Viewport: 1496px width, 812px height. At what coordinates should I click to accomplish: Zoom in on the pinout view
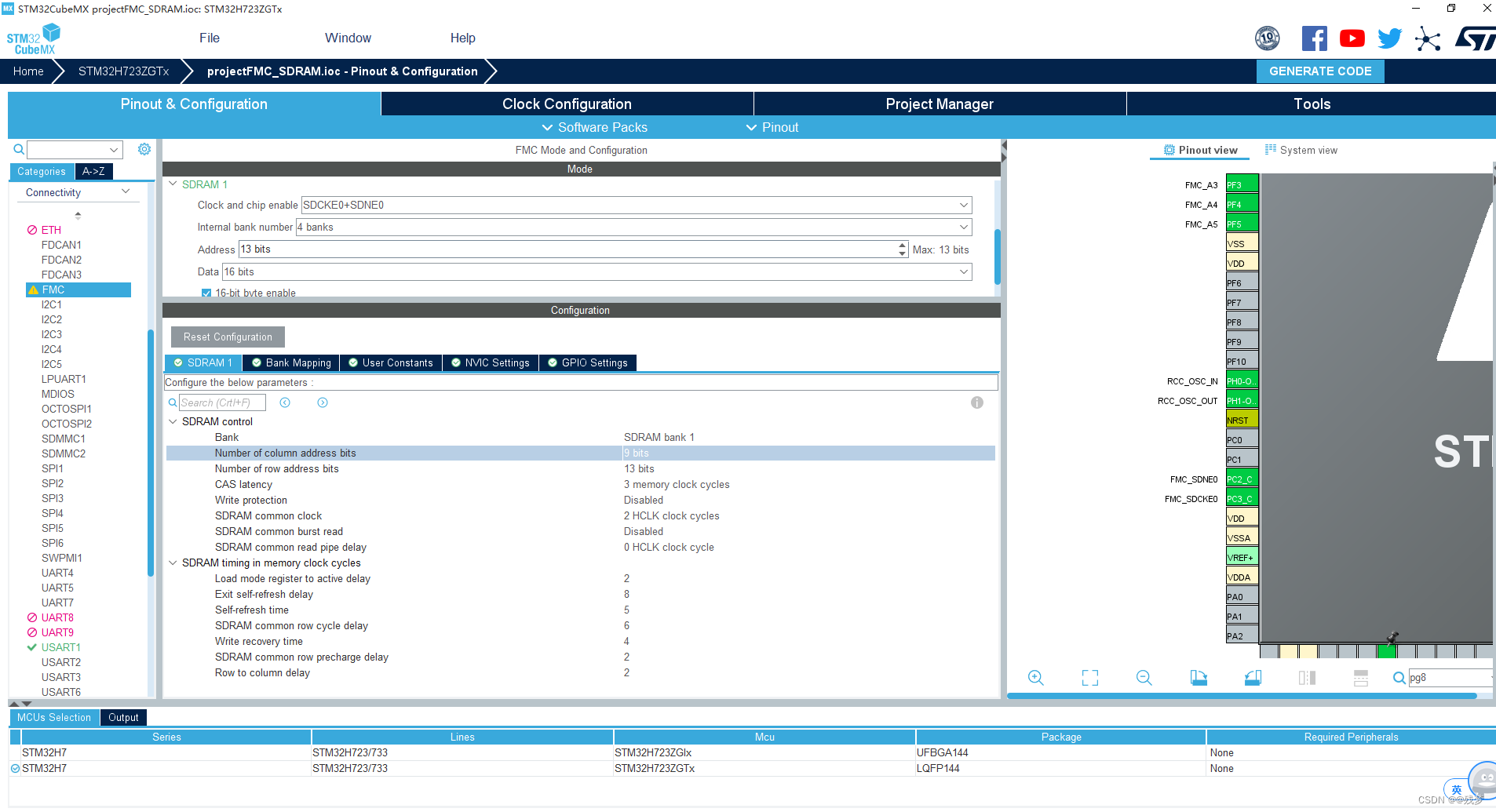[x=1036, y=678]
